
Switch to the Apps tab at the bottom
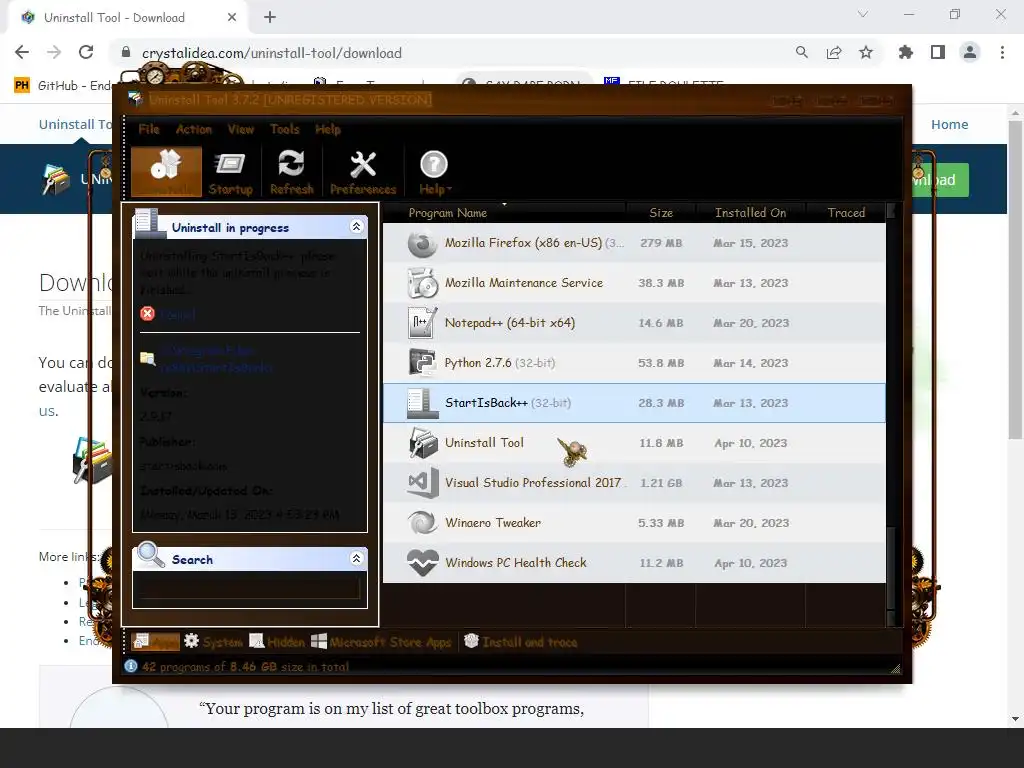click(x=155, y=642)
